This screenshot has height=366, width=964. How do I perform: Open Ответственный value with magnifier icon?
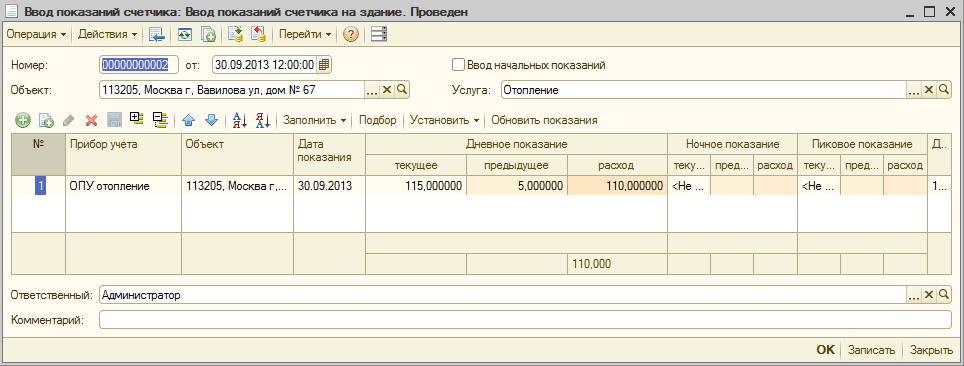[944, 296]
